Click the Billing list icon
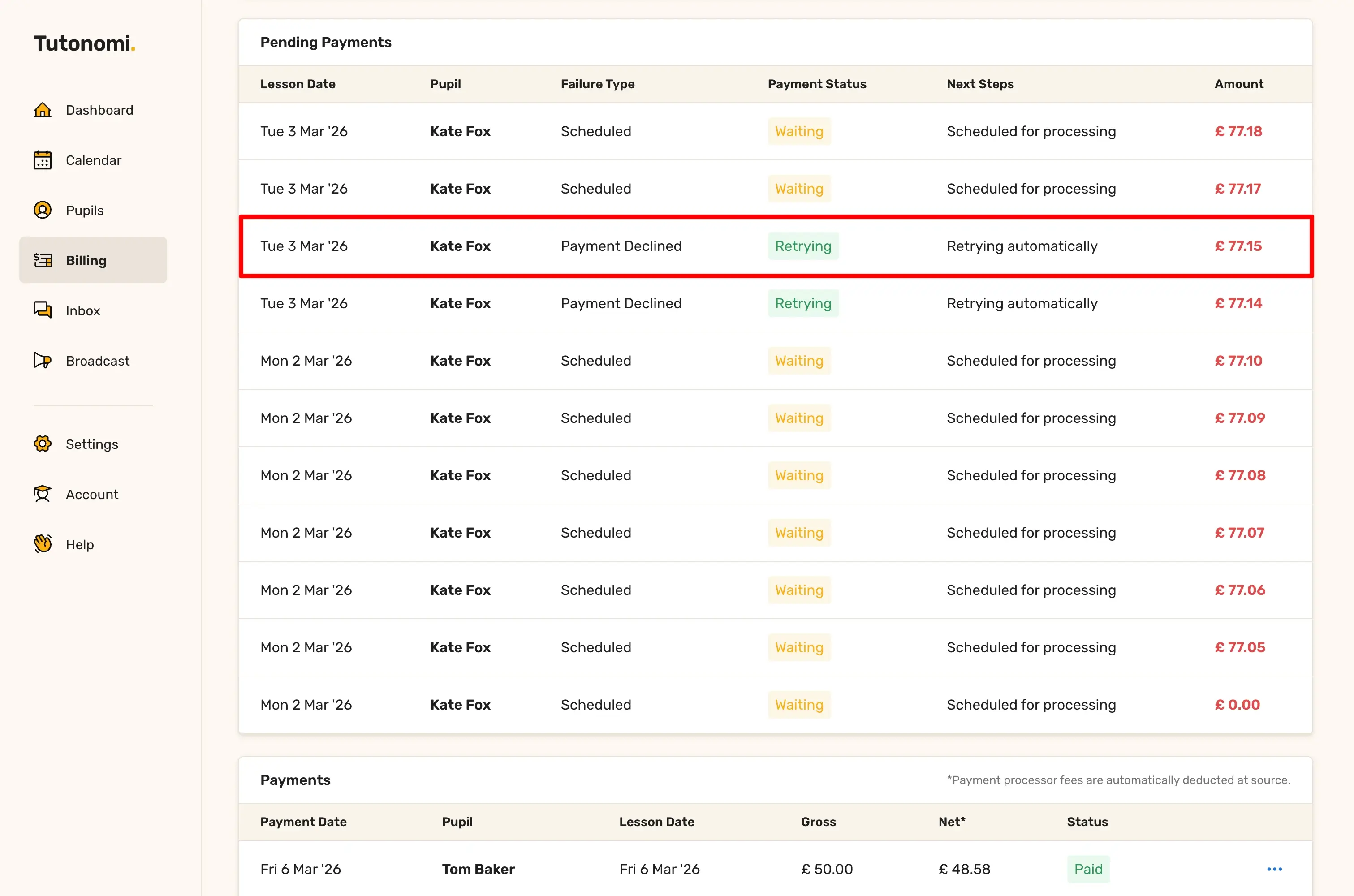The width and height of the screenshot is (1354, 896). click(x=42, y=261)
